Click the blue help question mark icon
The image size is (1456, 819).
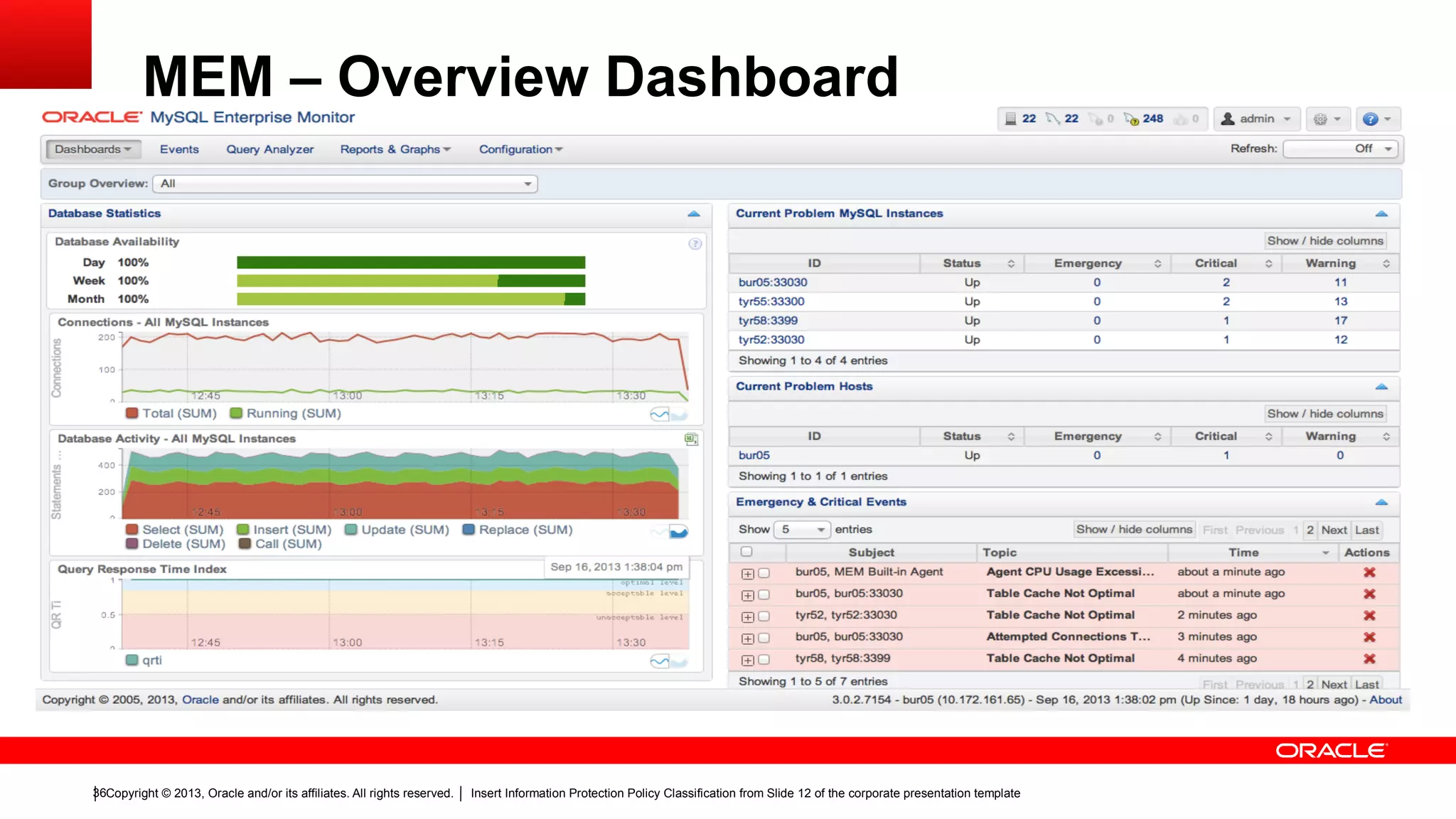(1371, 119)
